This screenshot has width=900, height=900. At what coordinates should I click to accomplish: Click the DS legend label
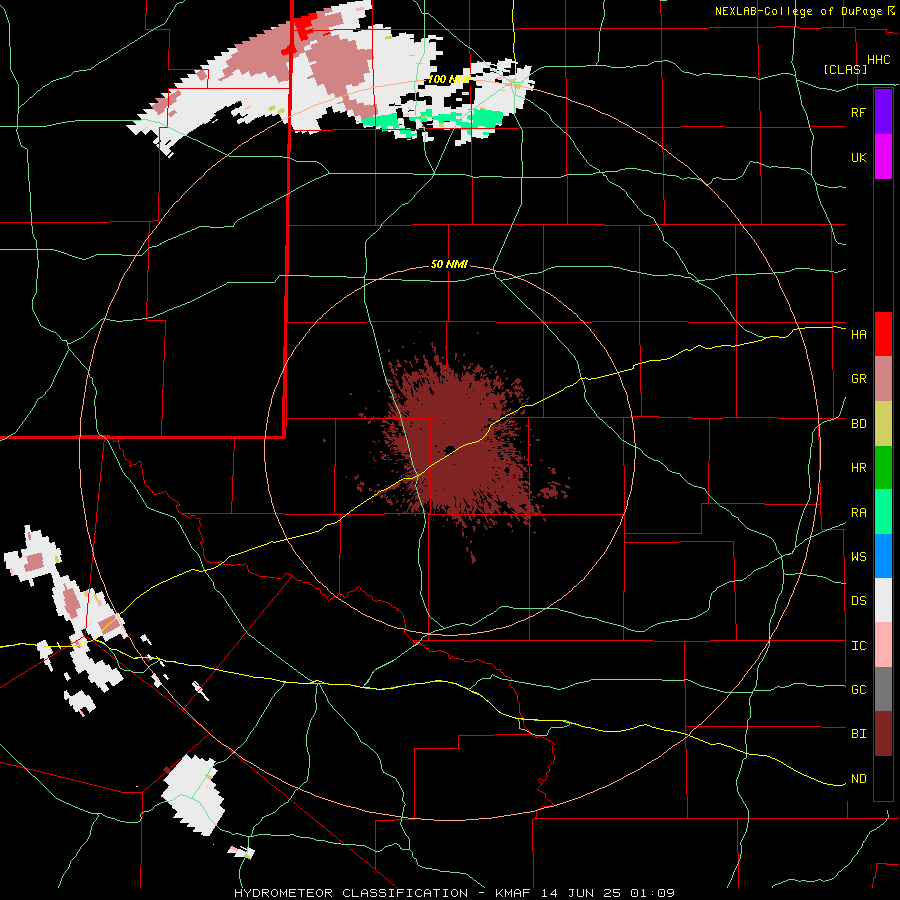pyautogui.click(x=858, y=601)
